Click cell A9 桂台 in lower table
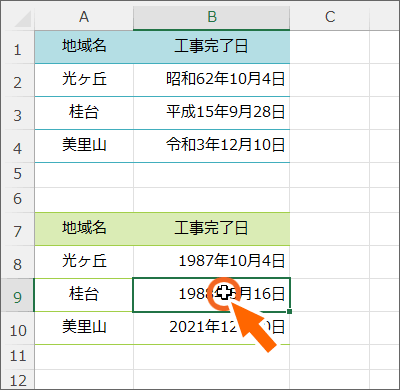 coord(84,295)
